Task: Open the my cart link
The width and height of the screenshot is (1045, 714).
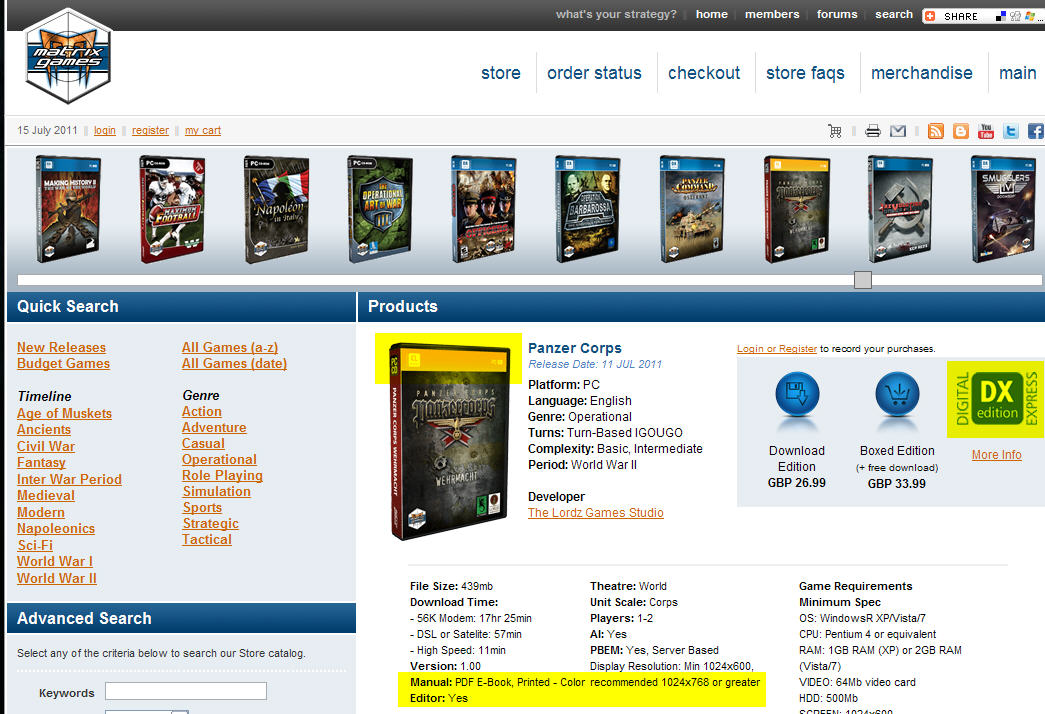Action: [203, 131]
